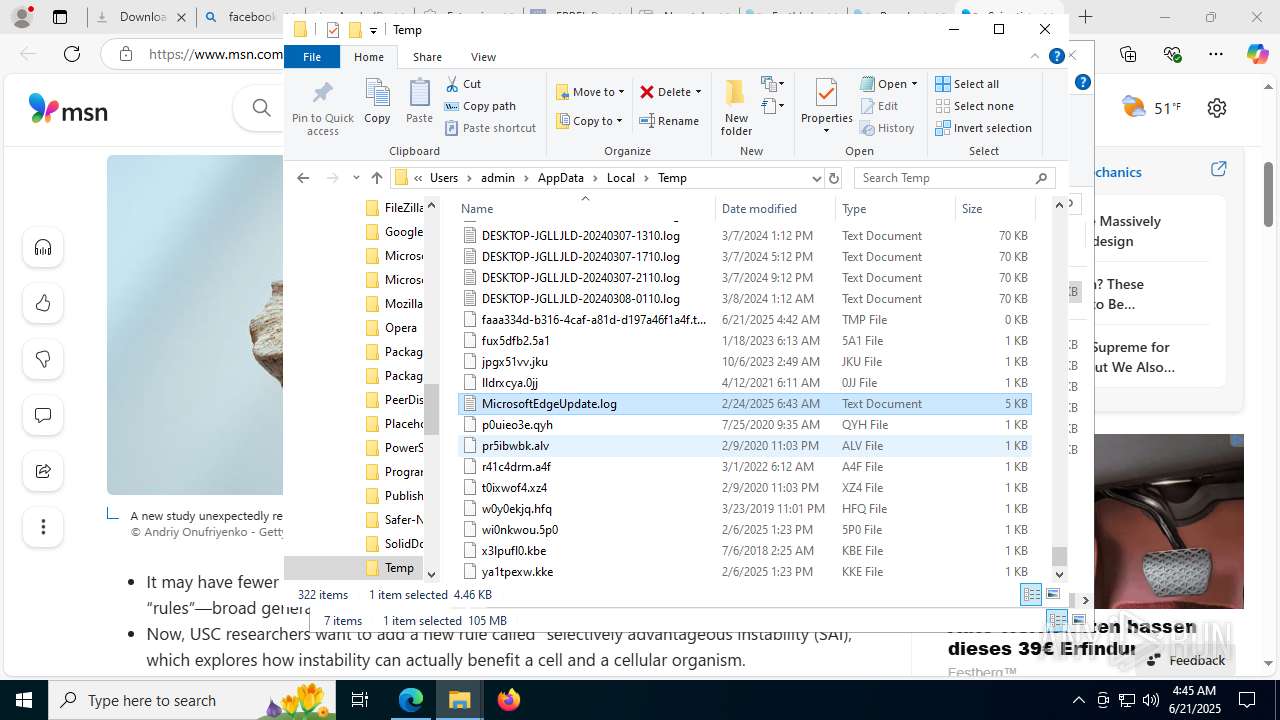
Task: Switch to the Share ribbon tab
Action: point(427,57)
